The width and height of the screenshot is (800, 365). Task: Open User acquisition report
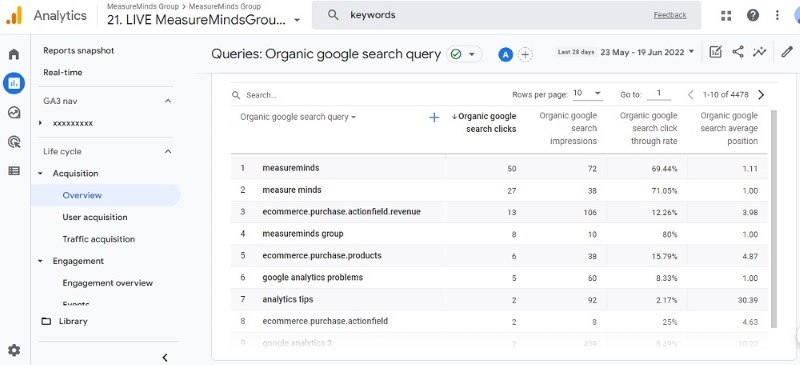95,217
